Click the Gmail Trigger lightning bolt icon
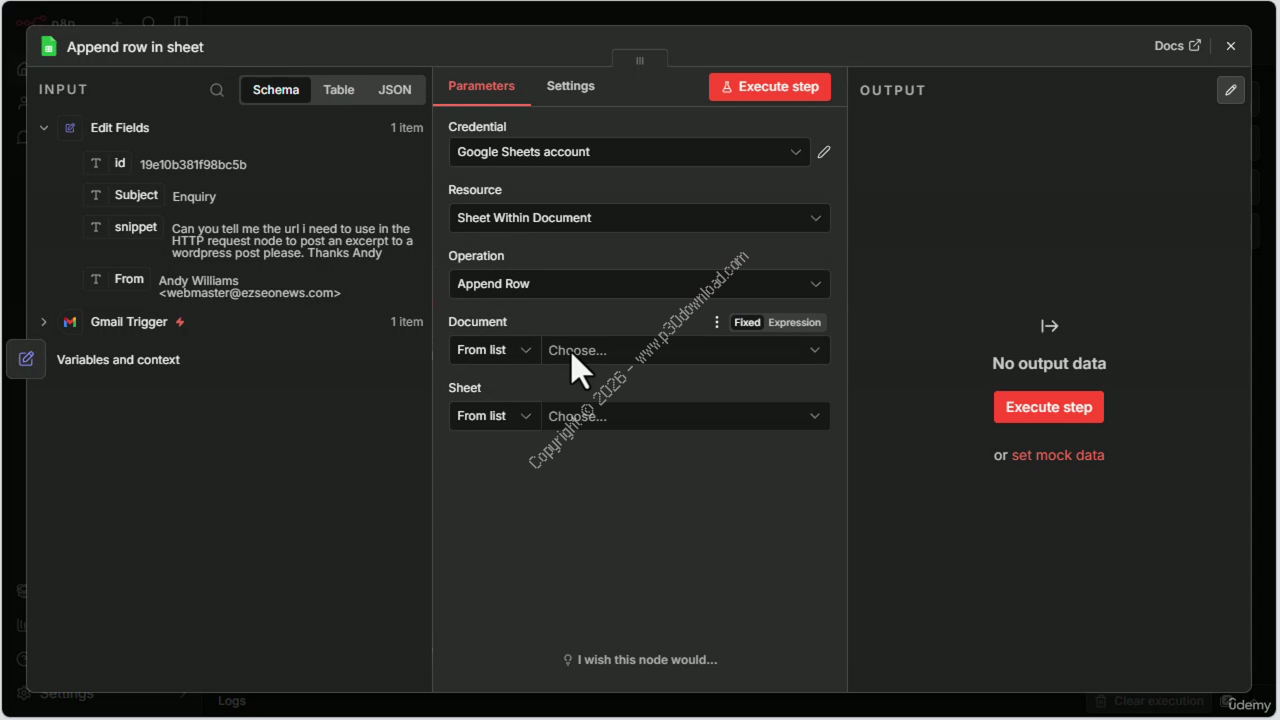Screen dimensions: 1280x720 tap(180, 322)
